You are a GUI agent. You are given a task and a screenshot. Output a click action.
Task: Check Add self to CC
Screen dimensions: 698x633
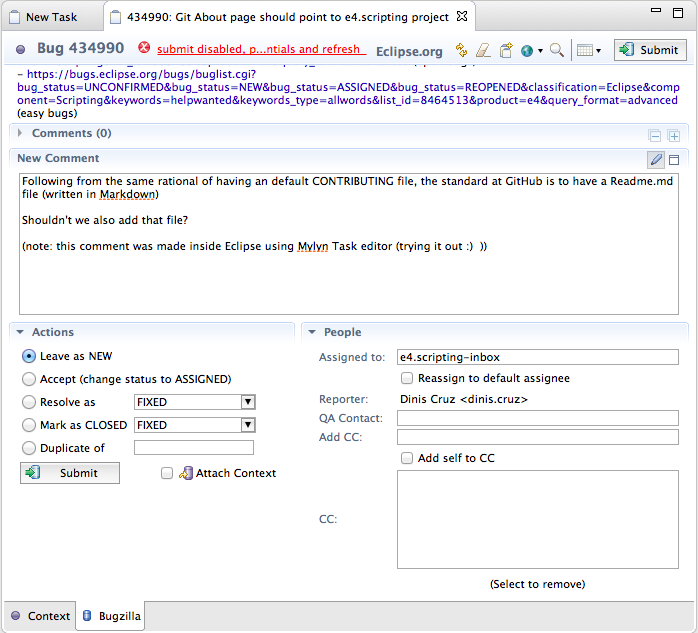coord(407,458)
